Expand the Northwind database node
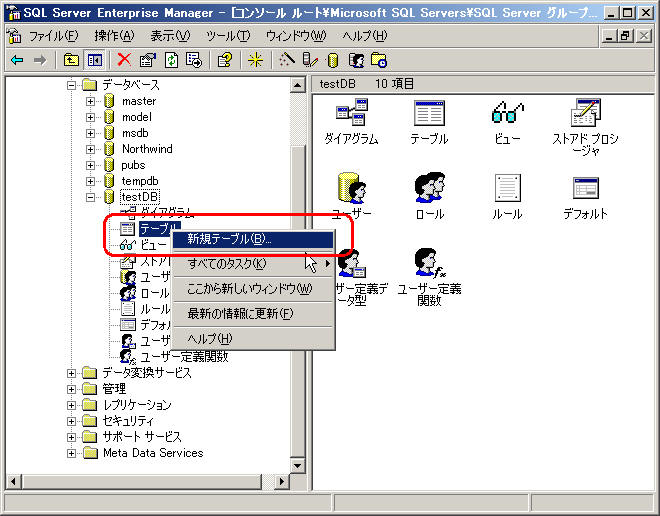 [x=91, y=149]
